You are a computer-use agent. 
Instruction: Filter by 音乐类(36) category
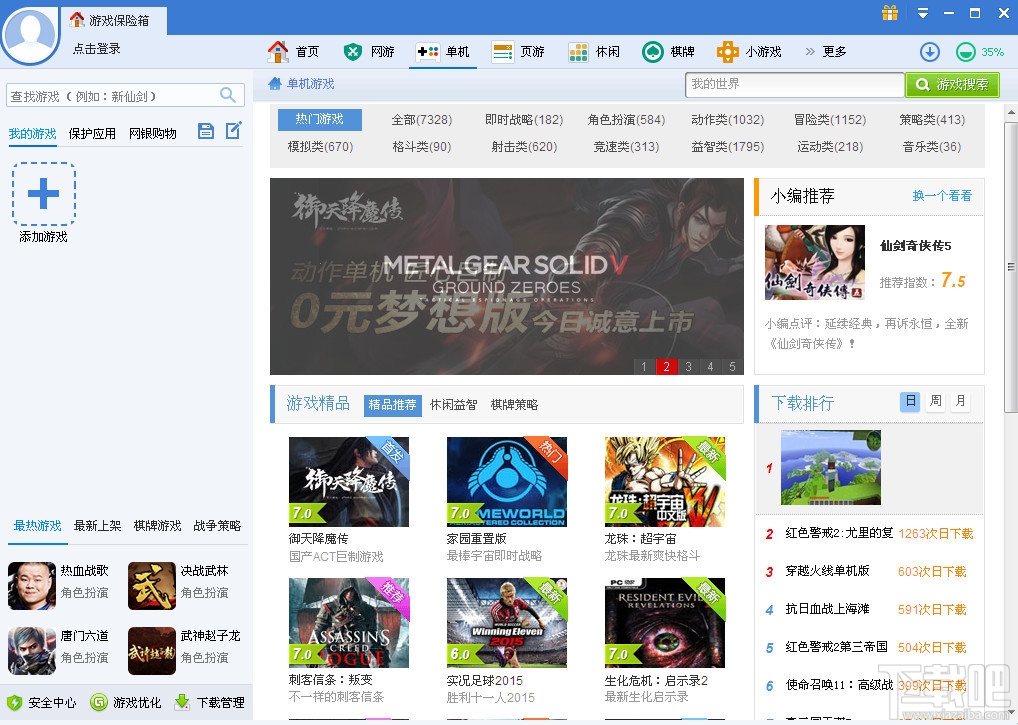click(932, 147)
